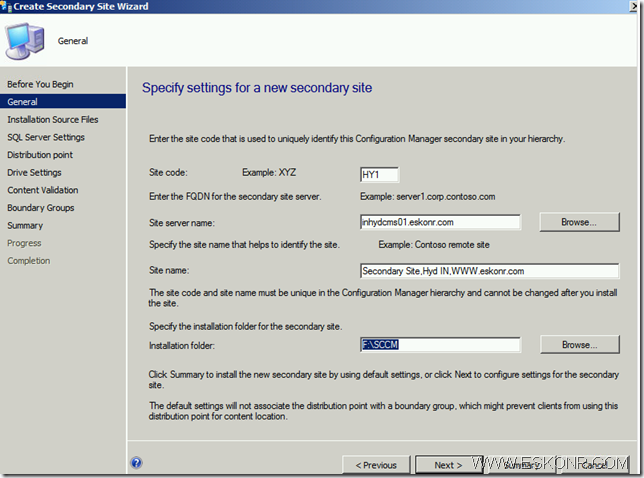Open Boundary Groups step

(x=41, y=208)
